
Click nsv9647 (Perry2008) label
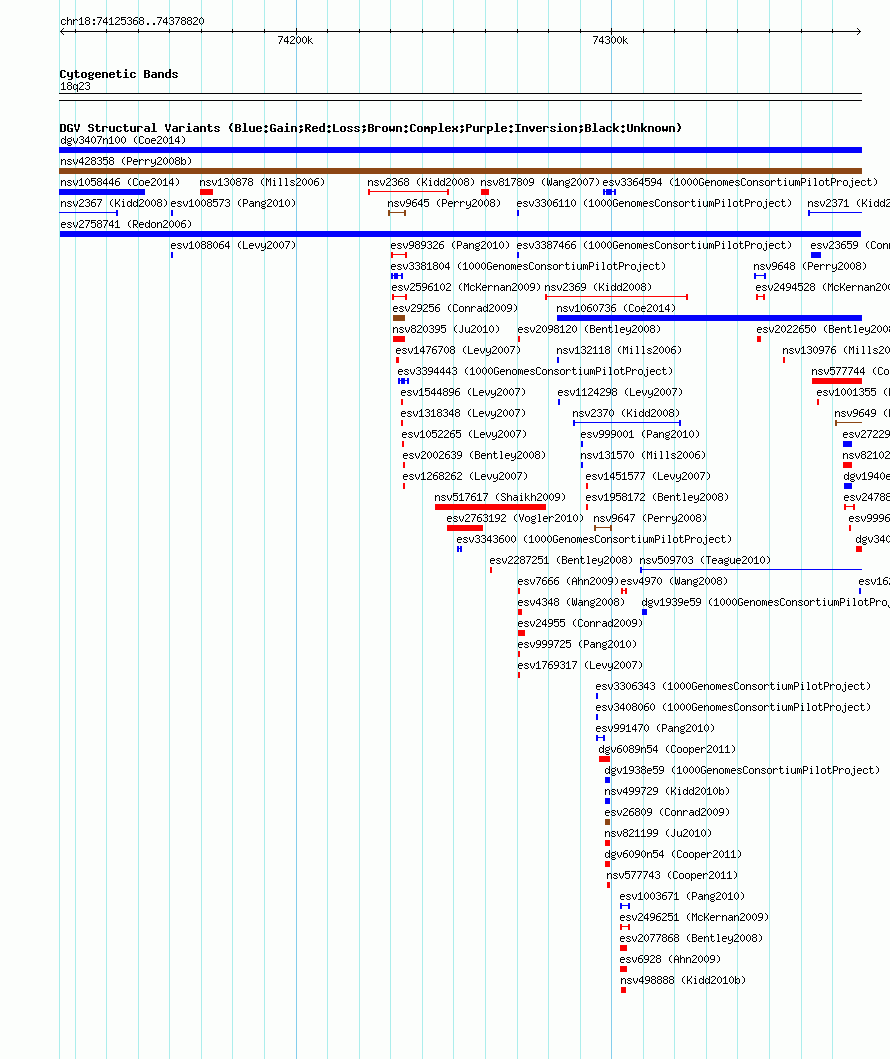click(x=650, y=518)
